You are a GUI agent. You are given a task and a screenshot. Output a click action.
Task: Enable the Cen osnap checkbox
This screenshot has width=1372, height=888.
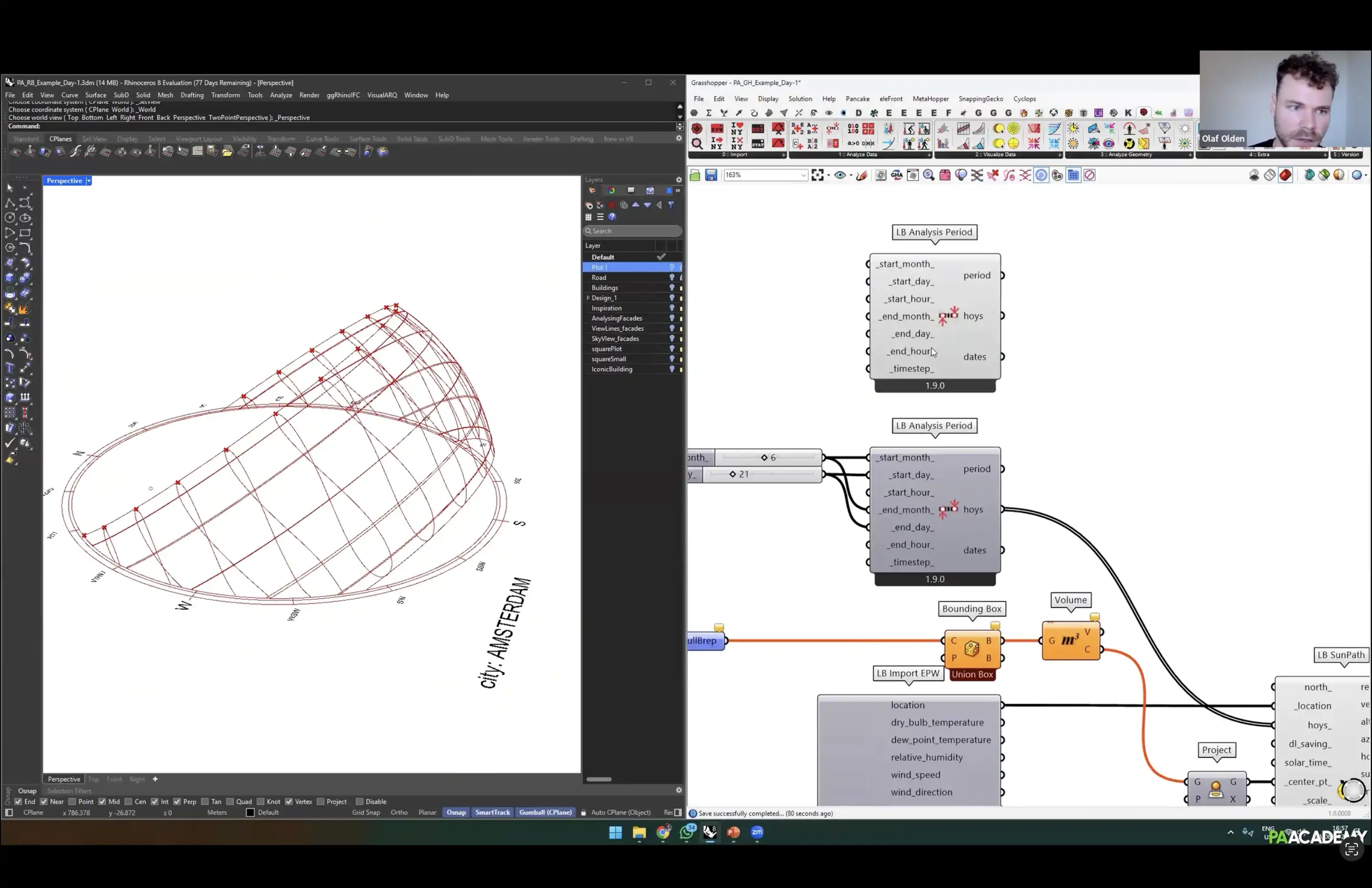point(128,802)
